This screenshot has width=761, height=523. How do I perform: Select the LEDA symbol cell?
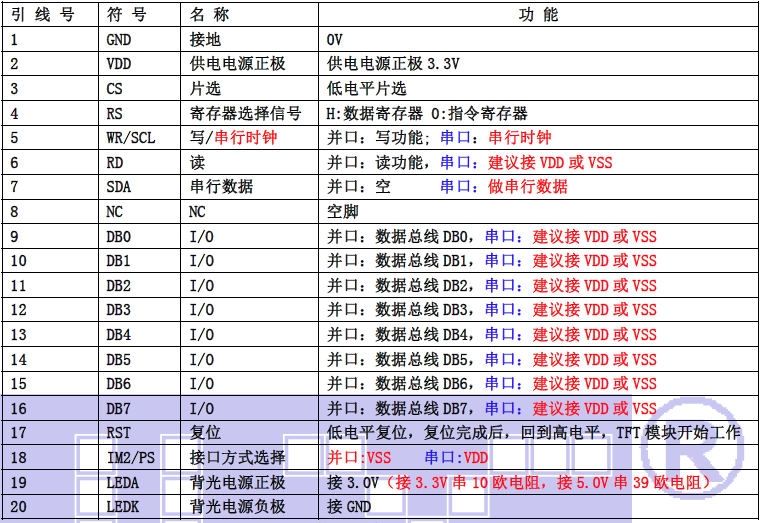click(x=122, y=482)
